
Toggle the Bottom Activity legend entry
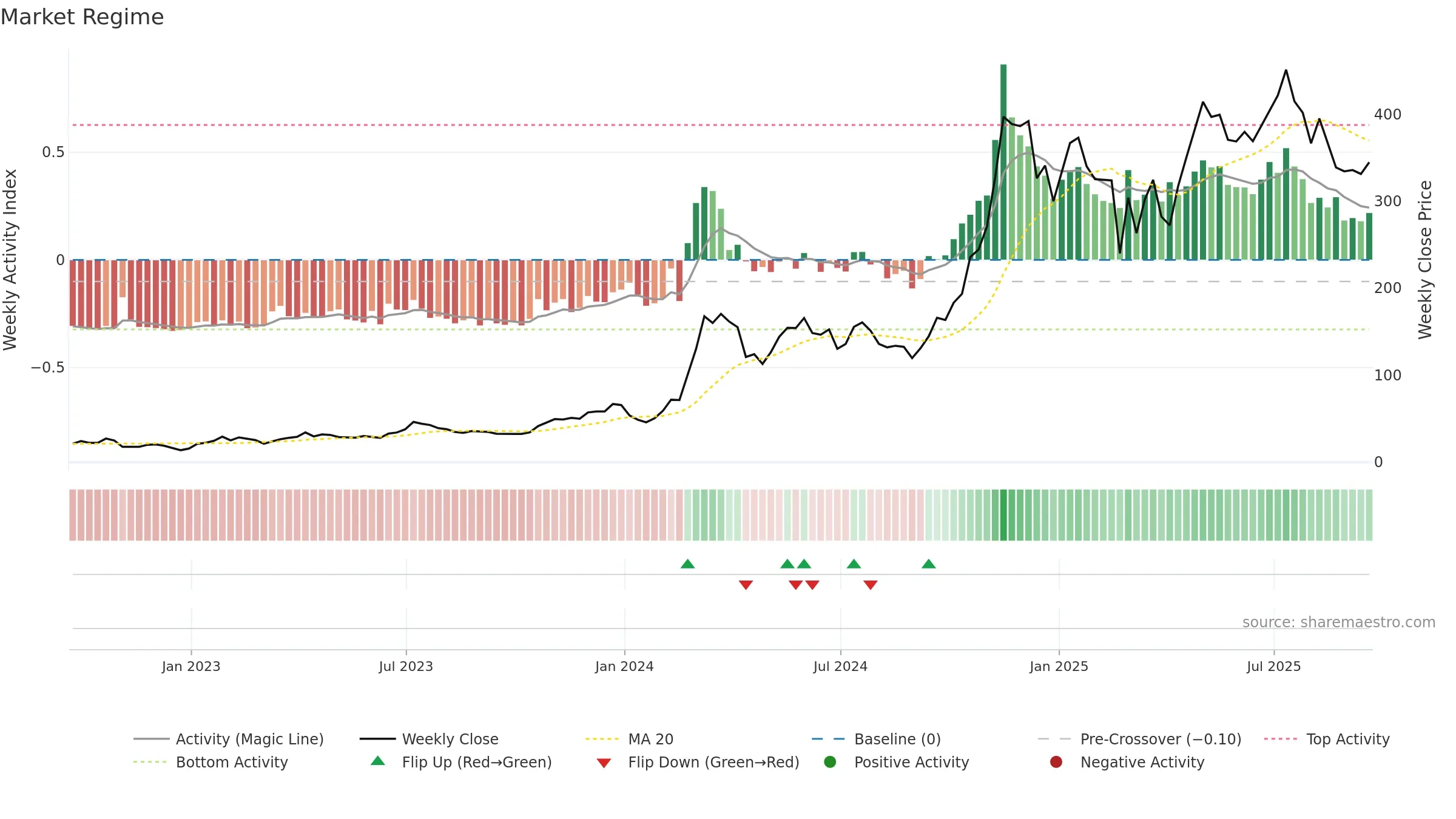pos(211,762)
